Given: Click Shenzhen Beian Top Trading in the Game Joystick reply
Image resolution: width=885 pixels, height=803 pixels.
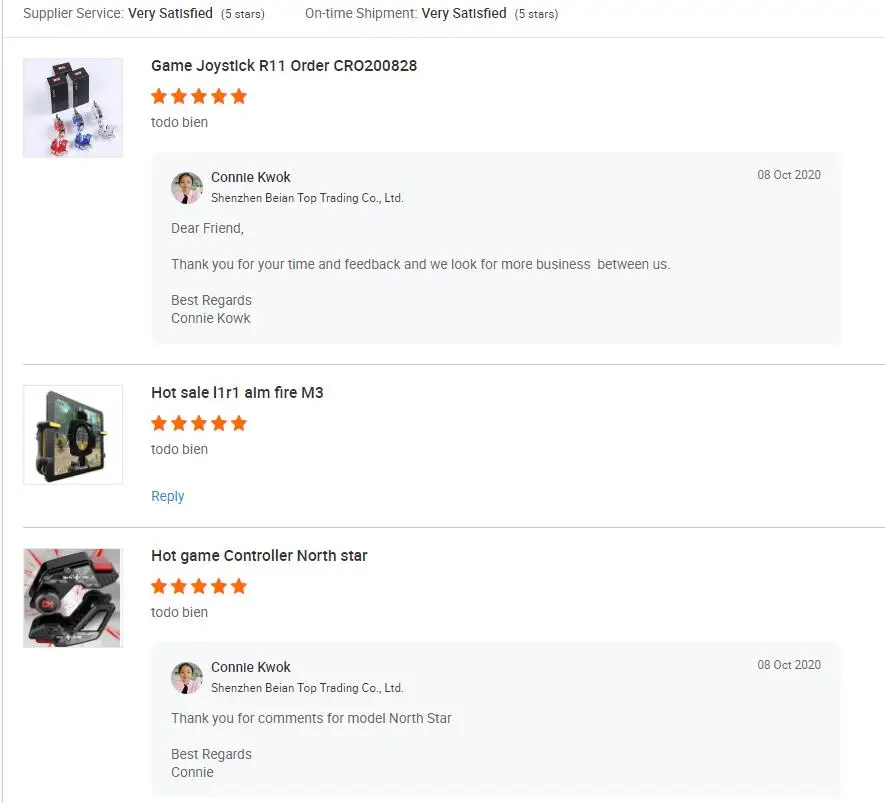Looking at the screenshot, I should coord(307,198).
